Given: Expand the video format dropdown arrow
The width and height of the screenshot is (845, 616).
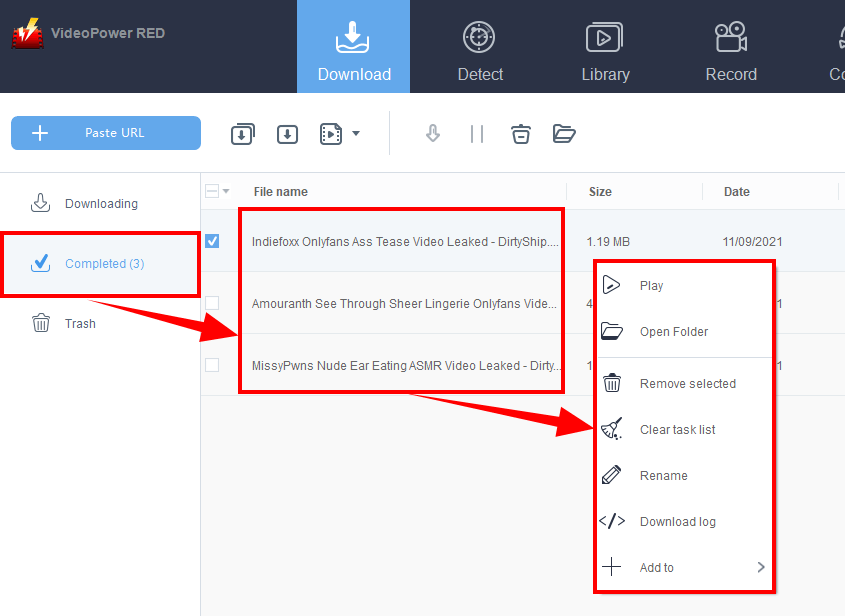Looking at the screenshot, I should pyautogui.click(x=356, y=133).
